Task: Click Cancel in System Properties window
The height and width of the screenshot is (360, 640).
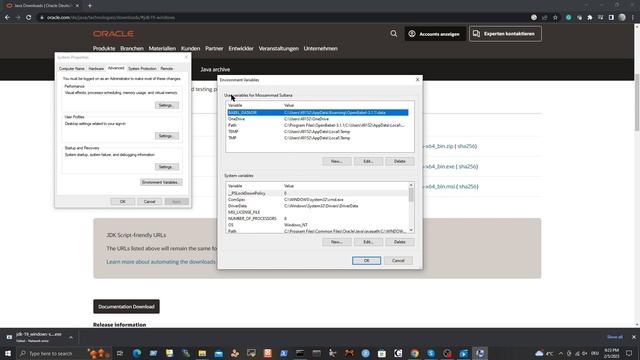Action: click(x=149, y=202)
